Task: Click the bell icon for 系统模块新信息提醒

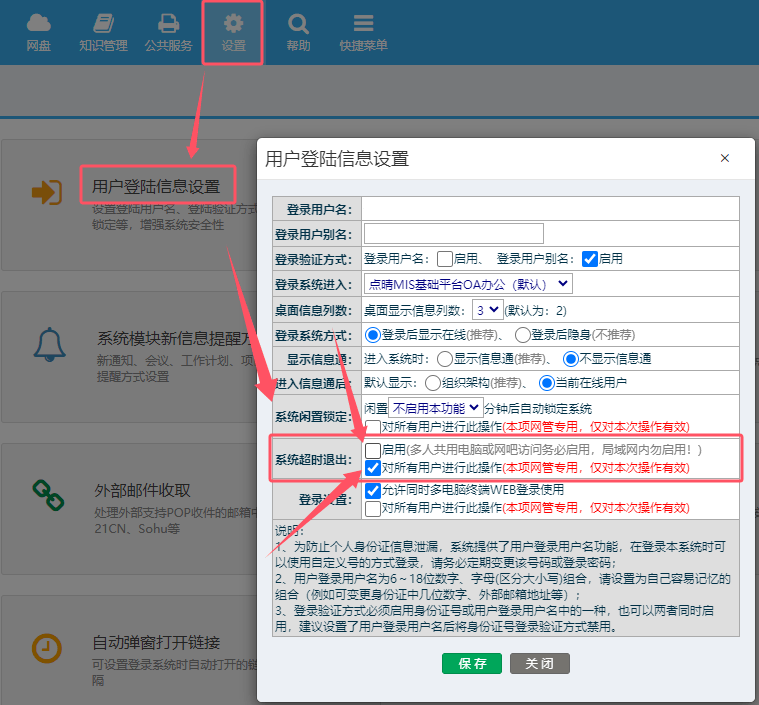Action: (48, 345)
